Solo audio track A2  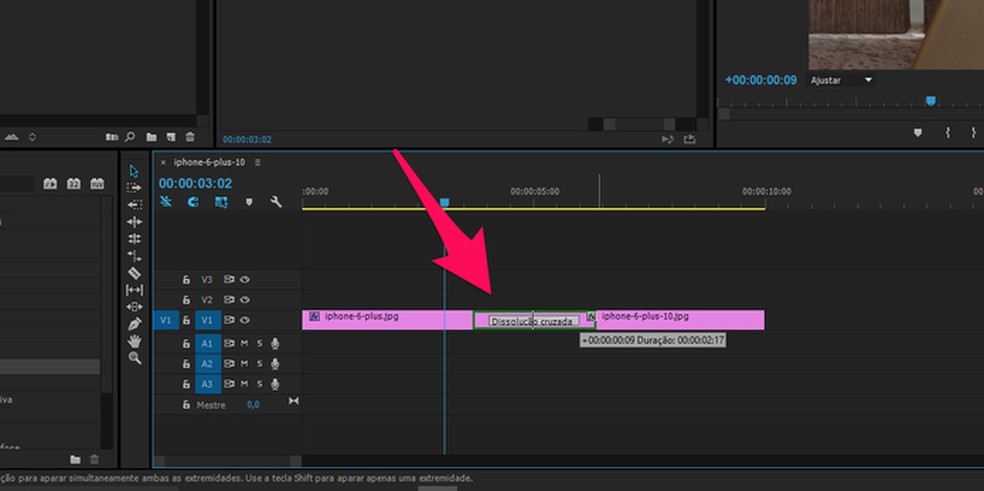[259, 364]
